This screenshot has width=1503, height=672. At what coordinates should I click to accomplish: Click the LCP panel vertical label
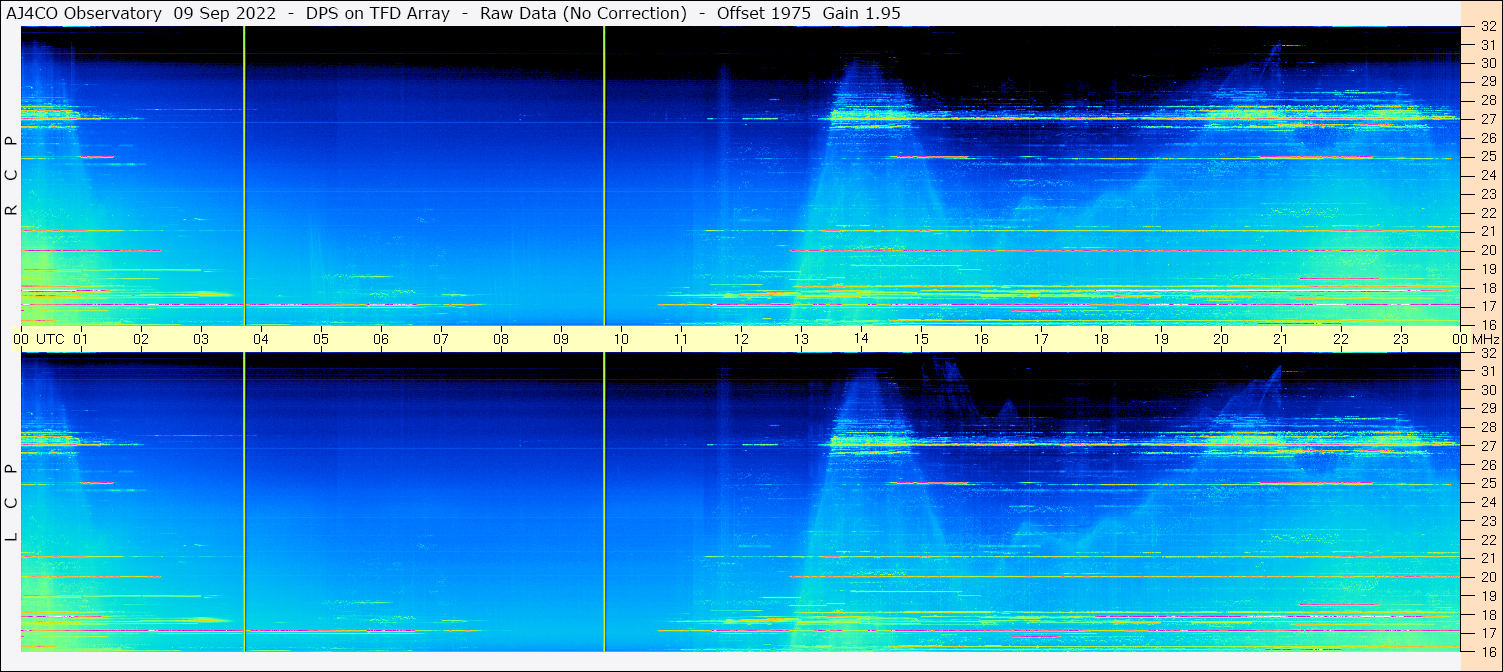click(12, 502)
